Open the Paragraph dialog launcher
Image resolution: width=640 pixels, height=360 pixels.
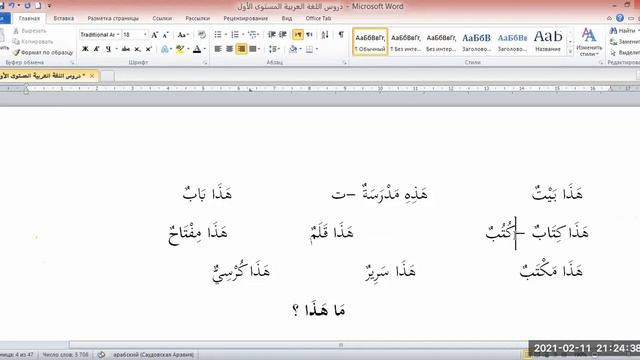coord(344,63)
